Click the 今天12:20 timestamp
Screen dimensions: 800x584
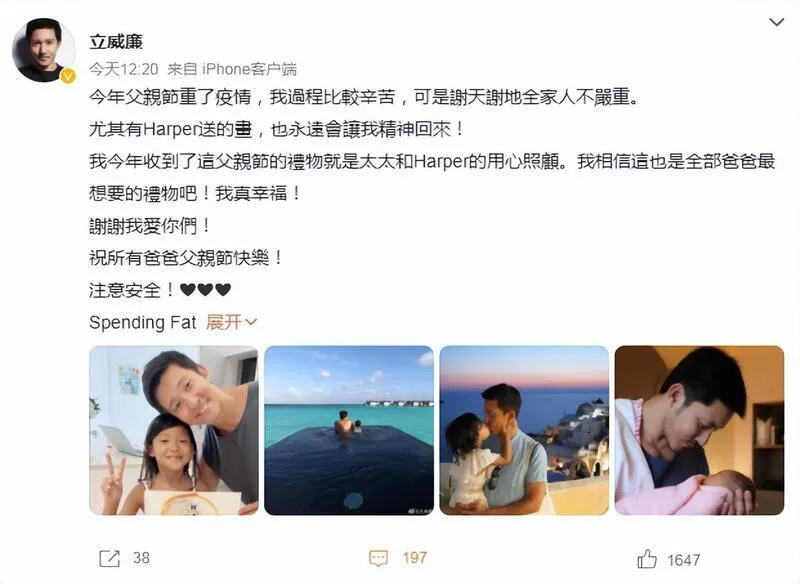click(123, 69)
